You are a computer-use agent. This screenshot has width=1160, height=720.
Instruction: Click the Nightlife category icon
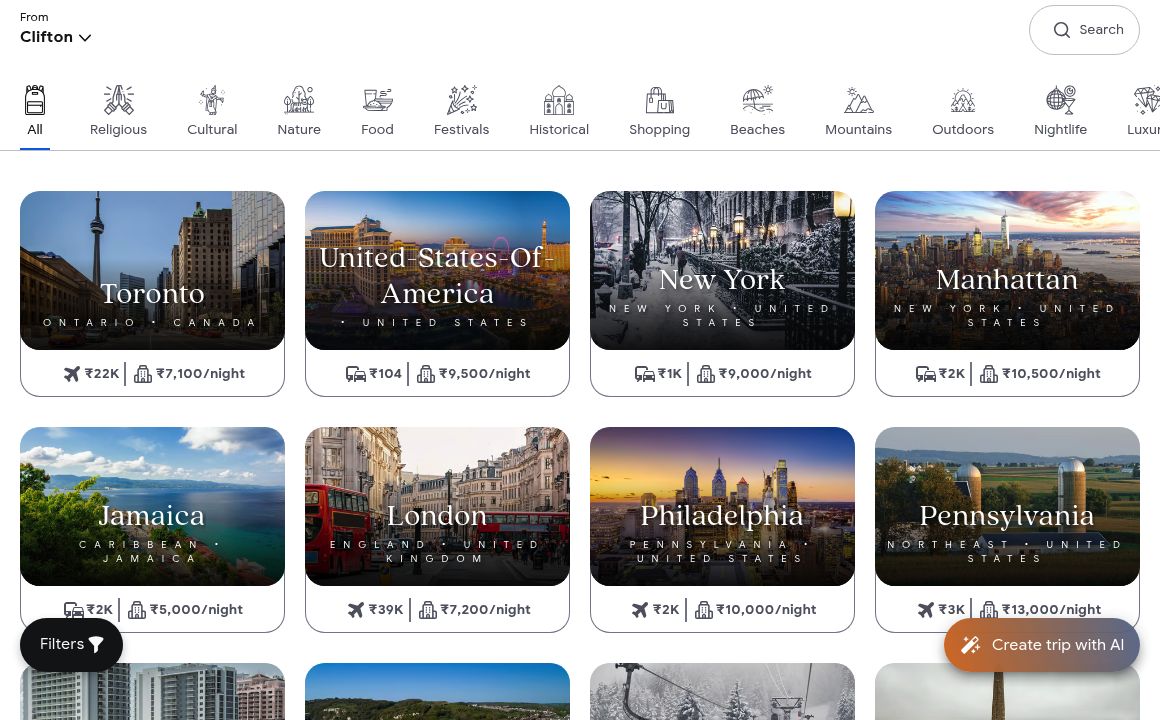click(1060, 100)
